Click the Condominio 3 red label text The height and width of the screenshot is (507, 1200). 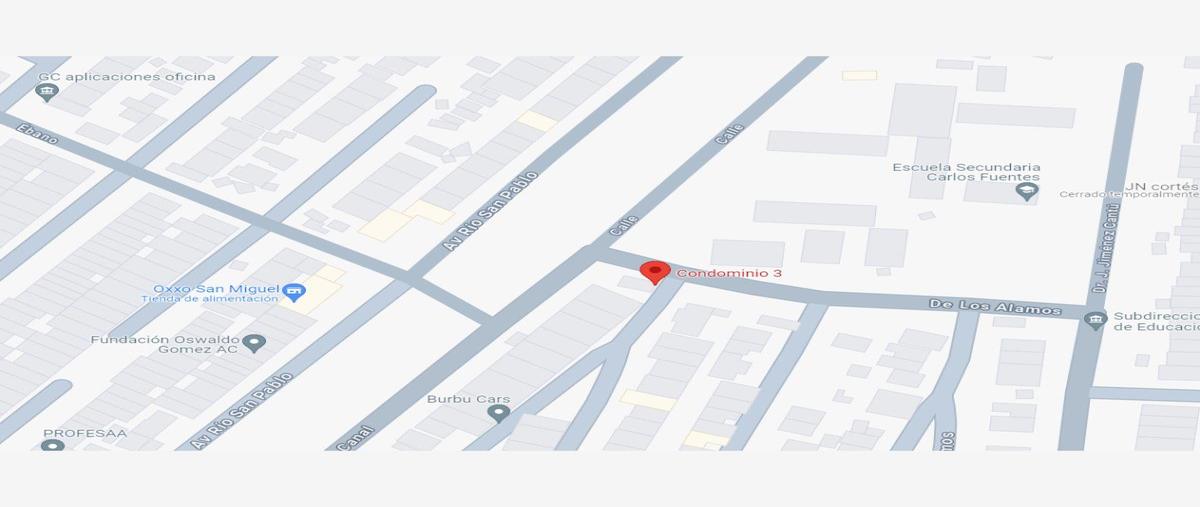[722, 273]
